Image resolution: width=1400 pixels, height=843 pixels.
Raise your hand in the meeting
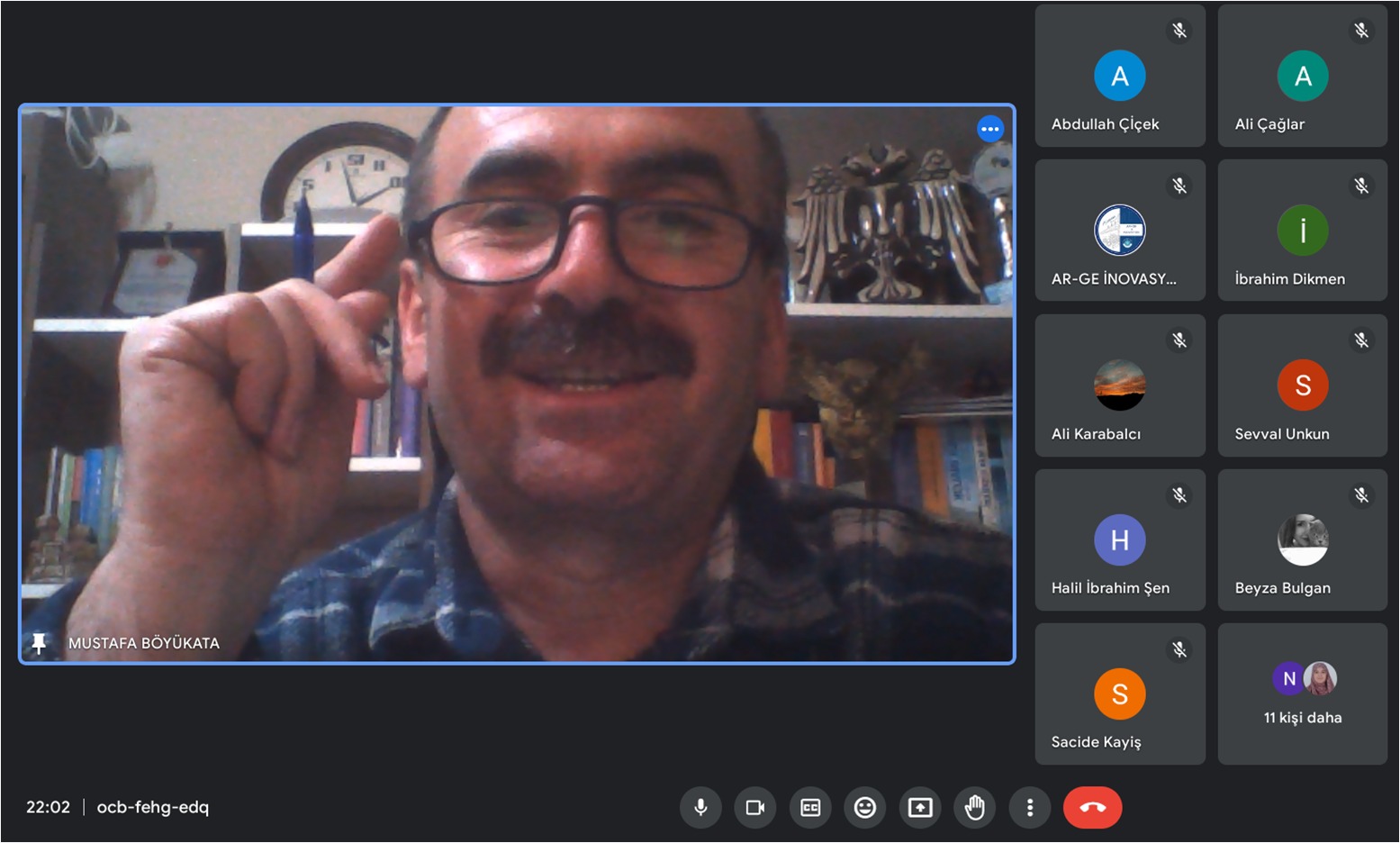click(x=975, y=808)
